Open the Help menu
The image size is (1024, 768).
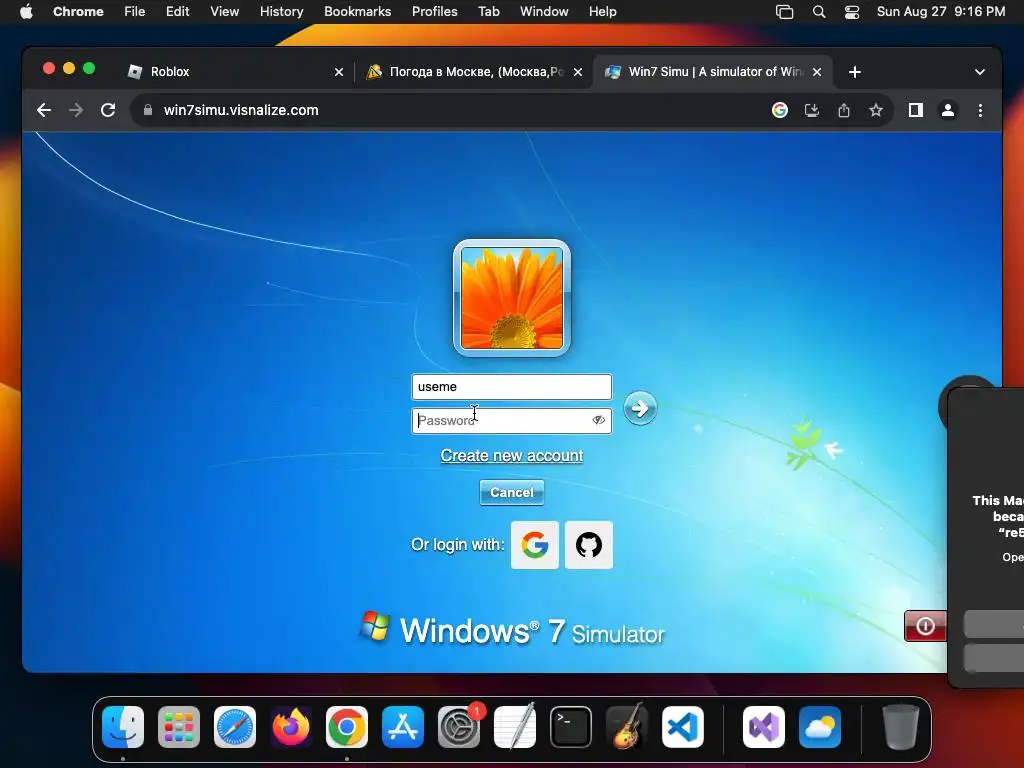pyautogui.click(x=602, y=12)
